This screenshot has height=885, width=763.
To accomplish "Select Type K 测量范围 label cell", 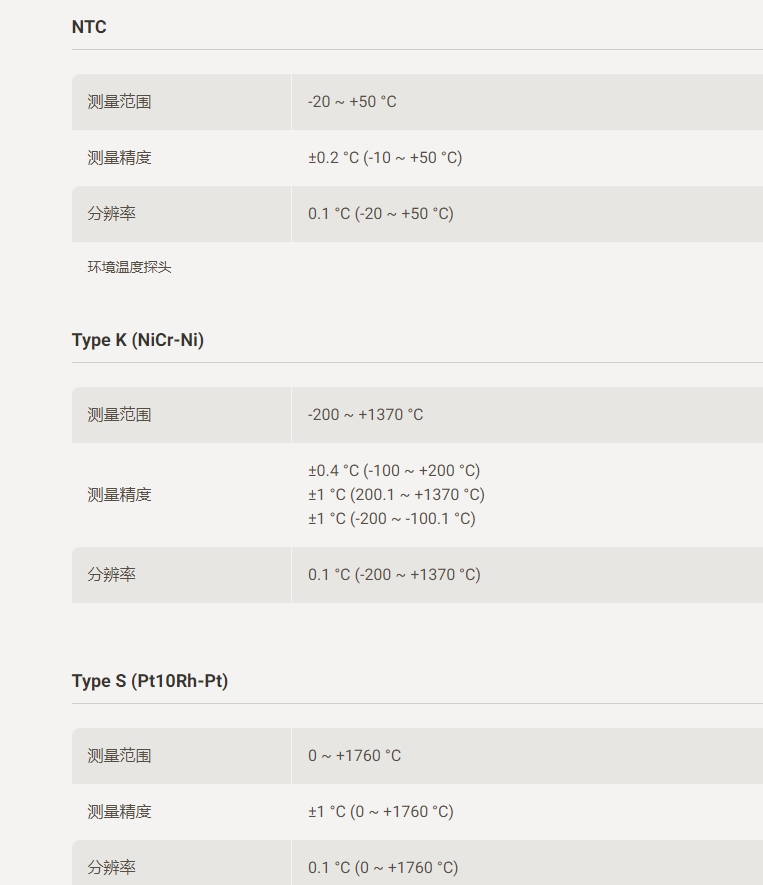I will 181,415.
